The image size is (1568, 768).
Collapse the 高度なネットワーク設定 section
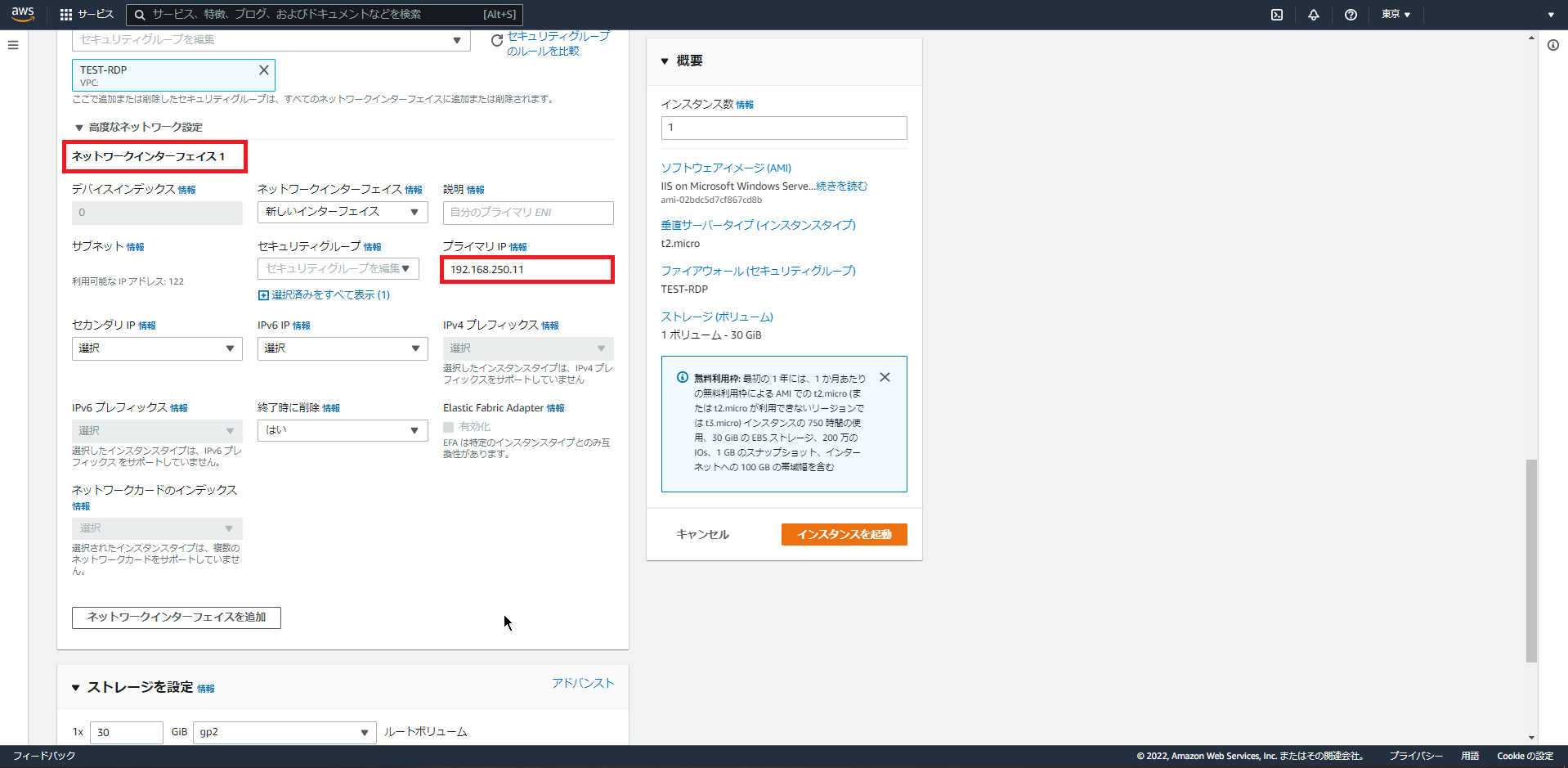coord(79,127)
